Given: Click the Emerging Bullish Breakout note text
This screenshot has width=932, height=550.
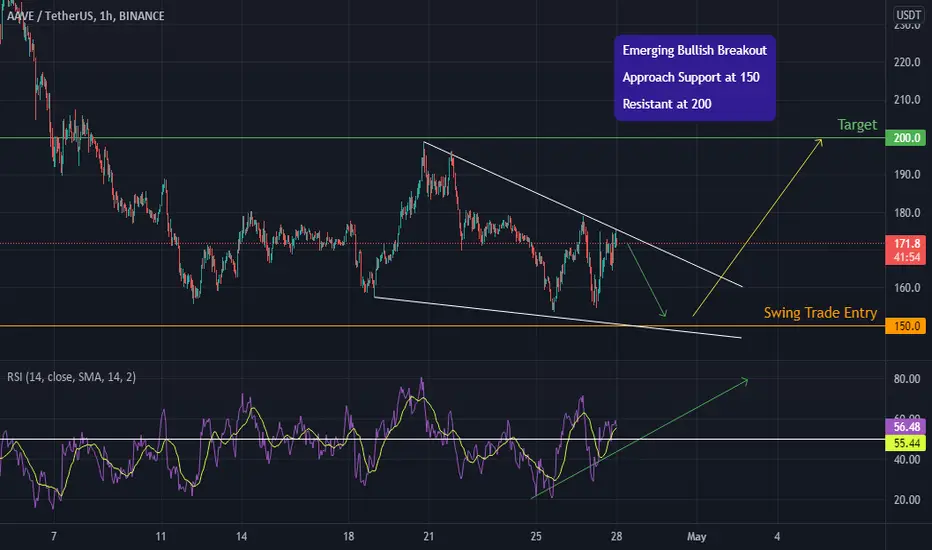Looking at the screenshot, I should point(694,51).
